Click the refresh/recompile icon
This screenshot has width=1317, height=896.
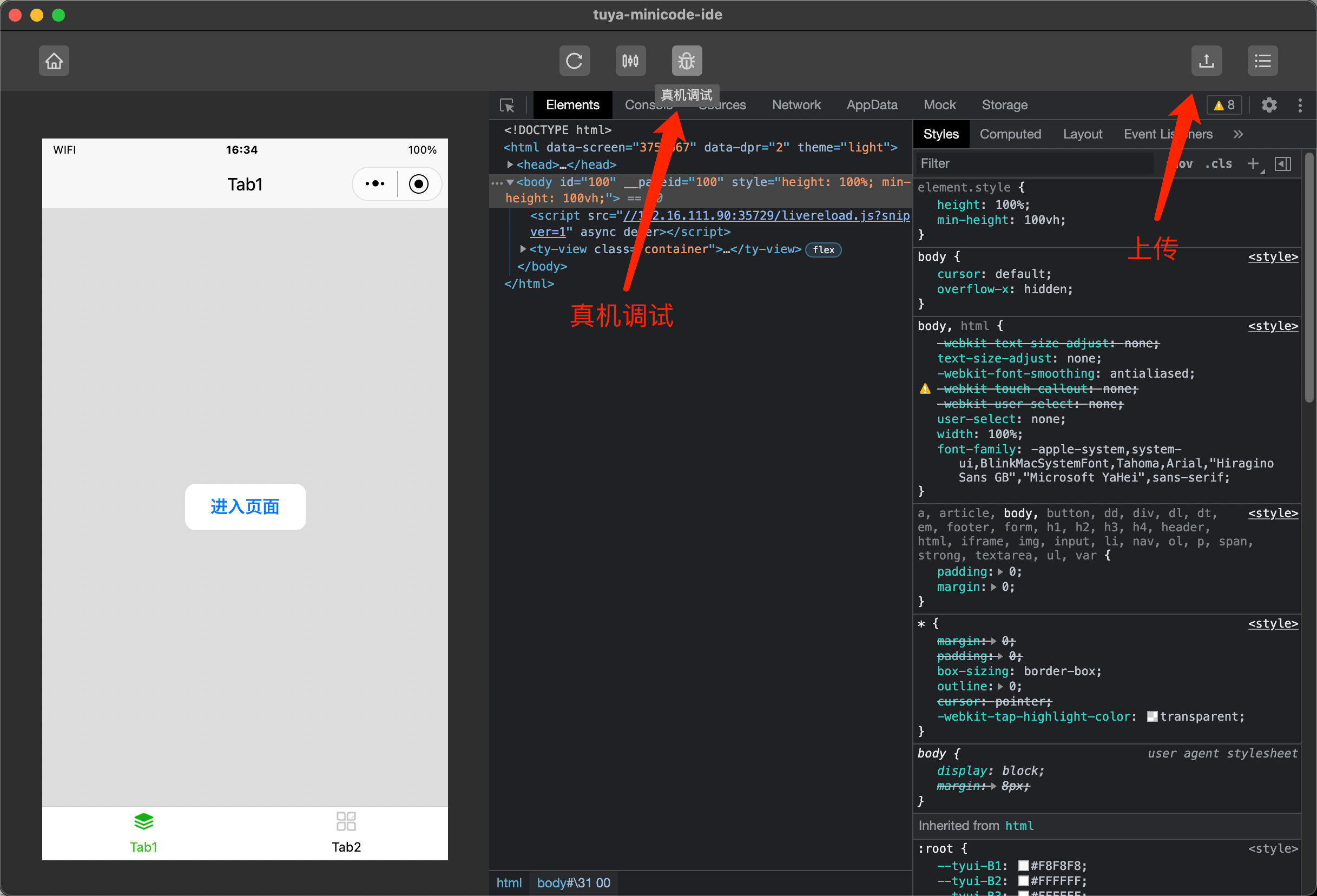574,61
